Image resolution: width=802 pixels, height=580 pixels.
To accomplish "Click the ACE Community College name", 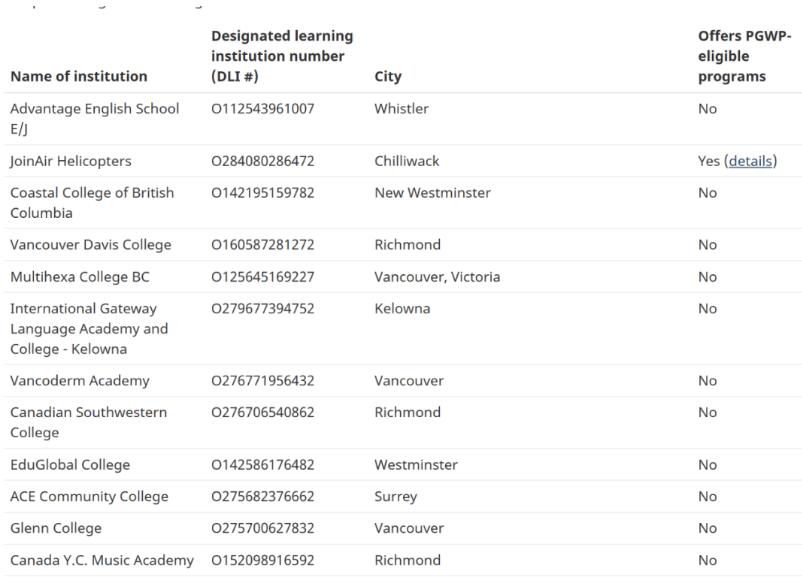I will 89,497.
